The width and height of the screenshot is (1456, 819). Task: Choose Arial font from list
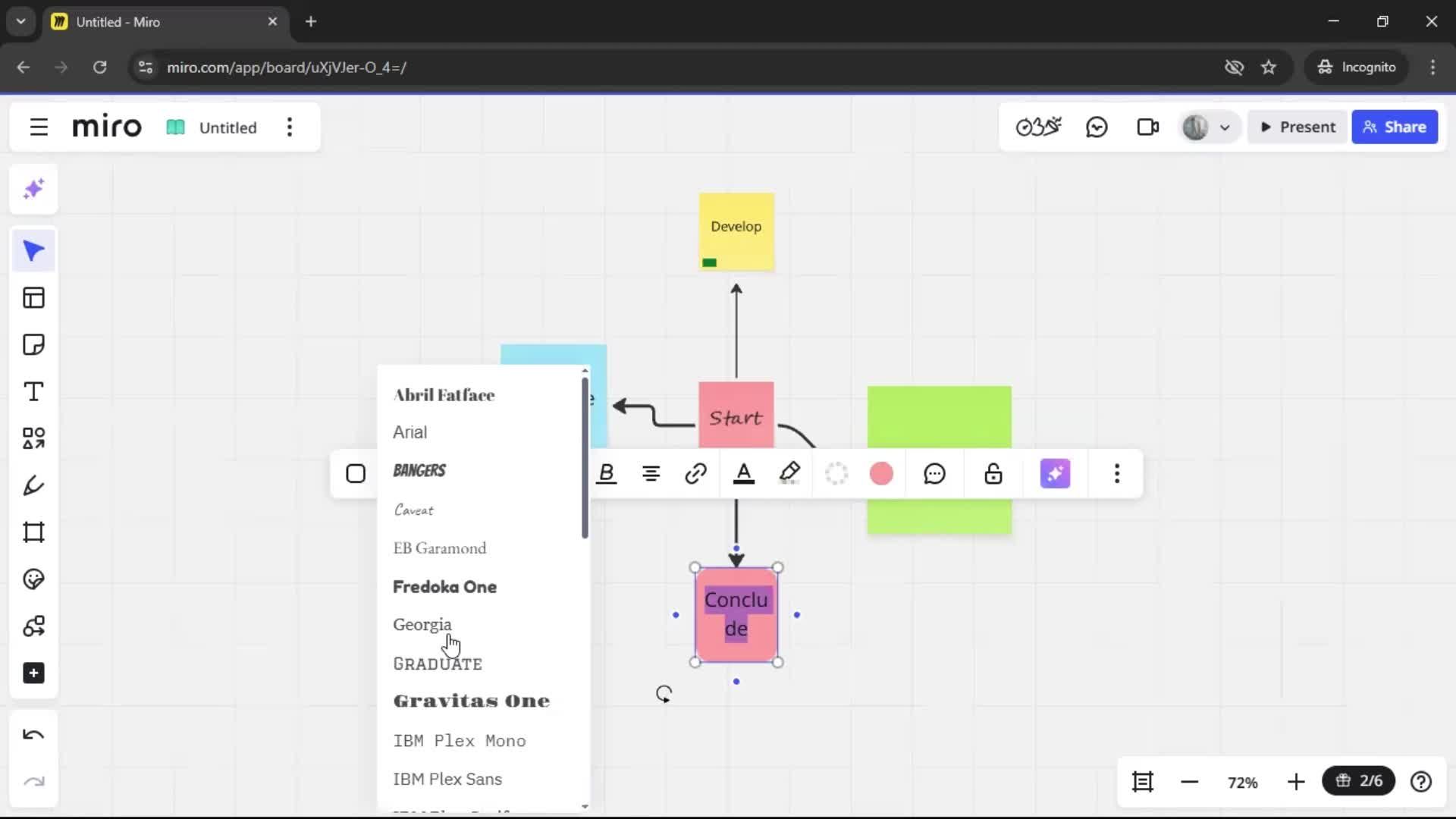click(x=410, y=432)
